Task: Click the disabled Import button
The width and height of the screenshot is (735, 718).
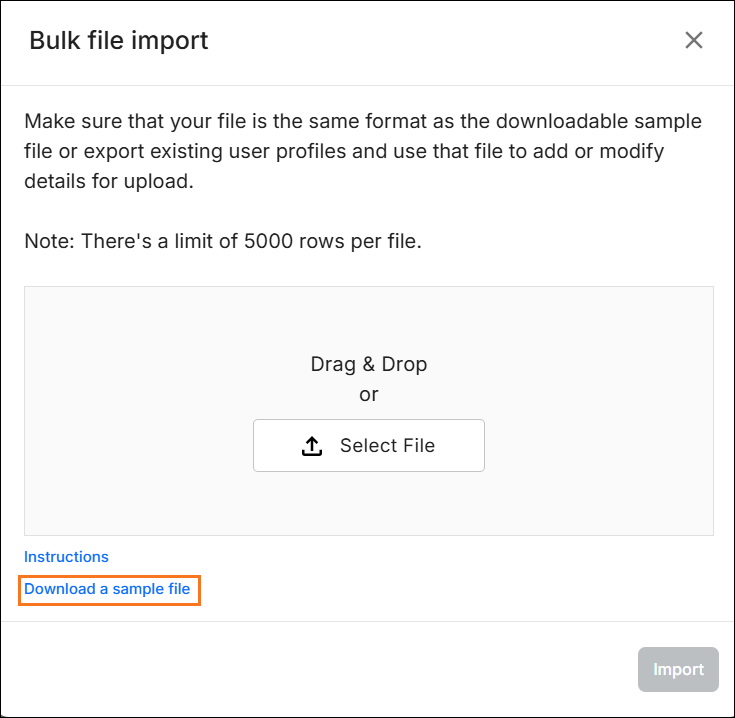Action: pos(678,670)
